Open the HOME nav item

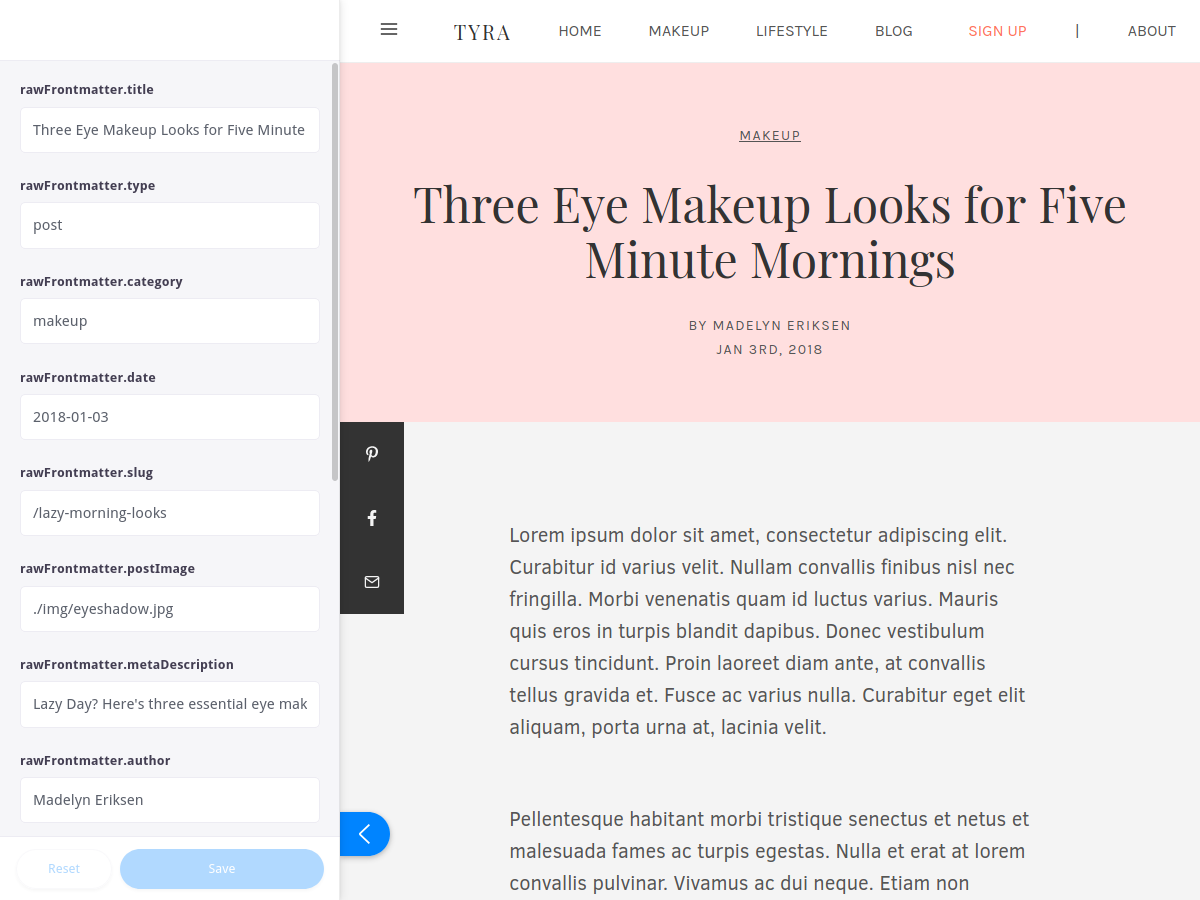[x=580, y=31]
